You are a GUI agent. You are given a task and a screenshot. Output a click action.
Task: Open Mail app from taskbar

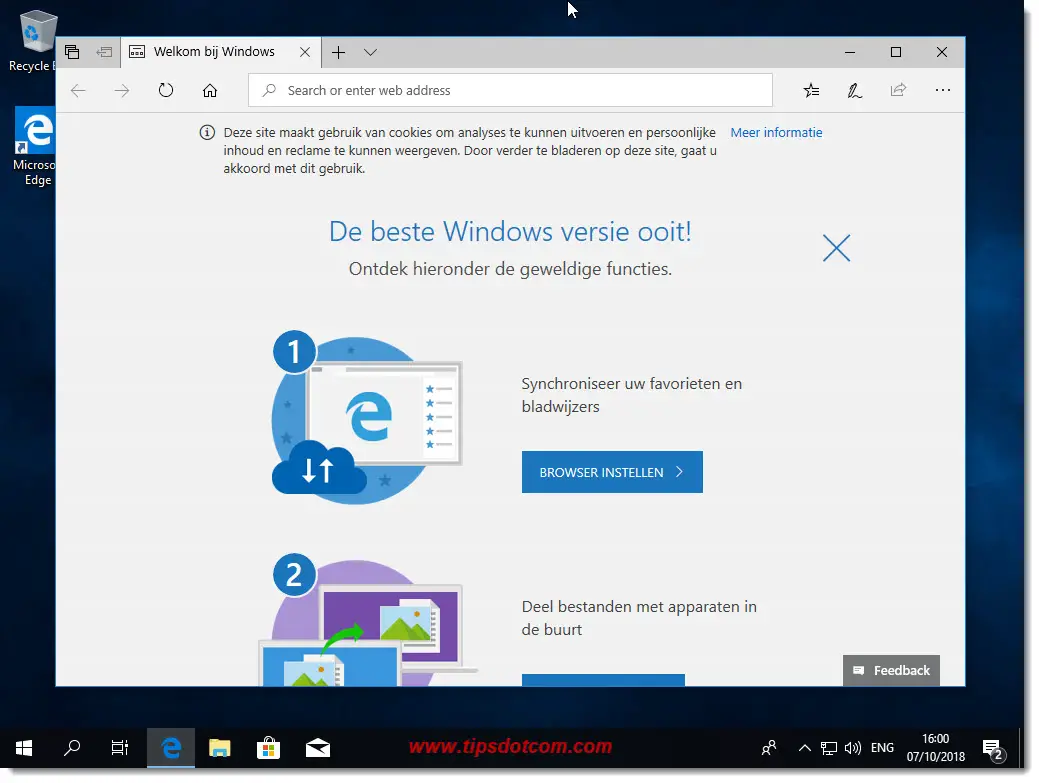point(317,749)
